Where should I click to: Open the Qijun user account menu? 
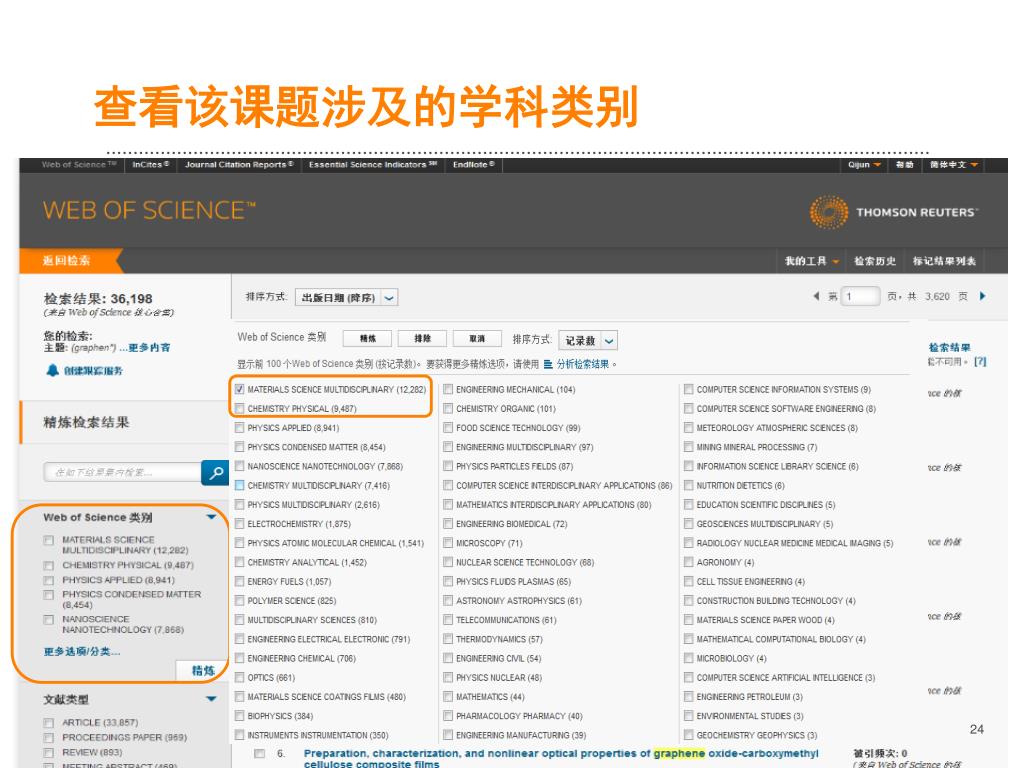click(864, 165)
